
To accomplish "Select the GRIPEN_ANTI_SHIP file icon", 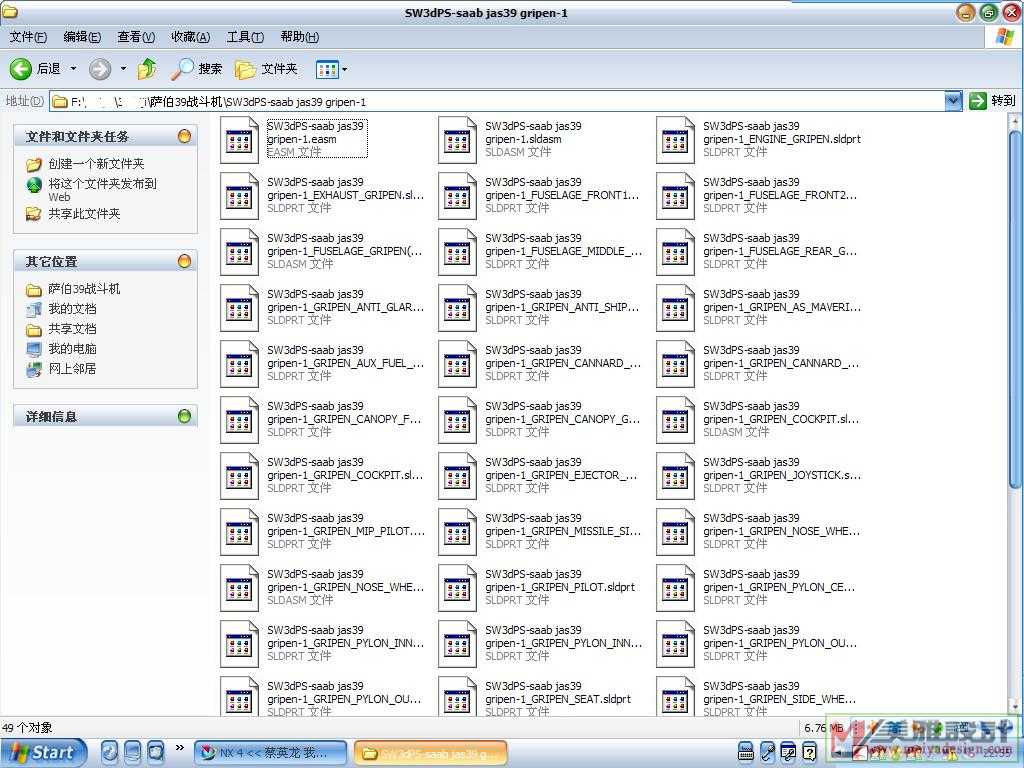I will [457, 308].
